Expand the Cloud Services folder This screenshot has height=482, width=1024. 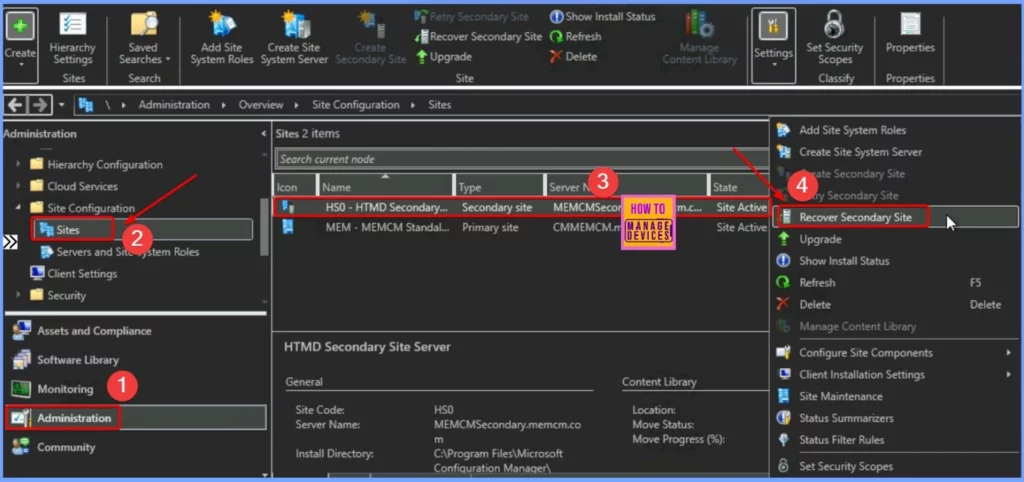pos(18,186)
